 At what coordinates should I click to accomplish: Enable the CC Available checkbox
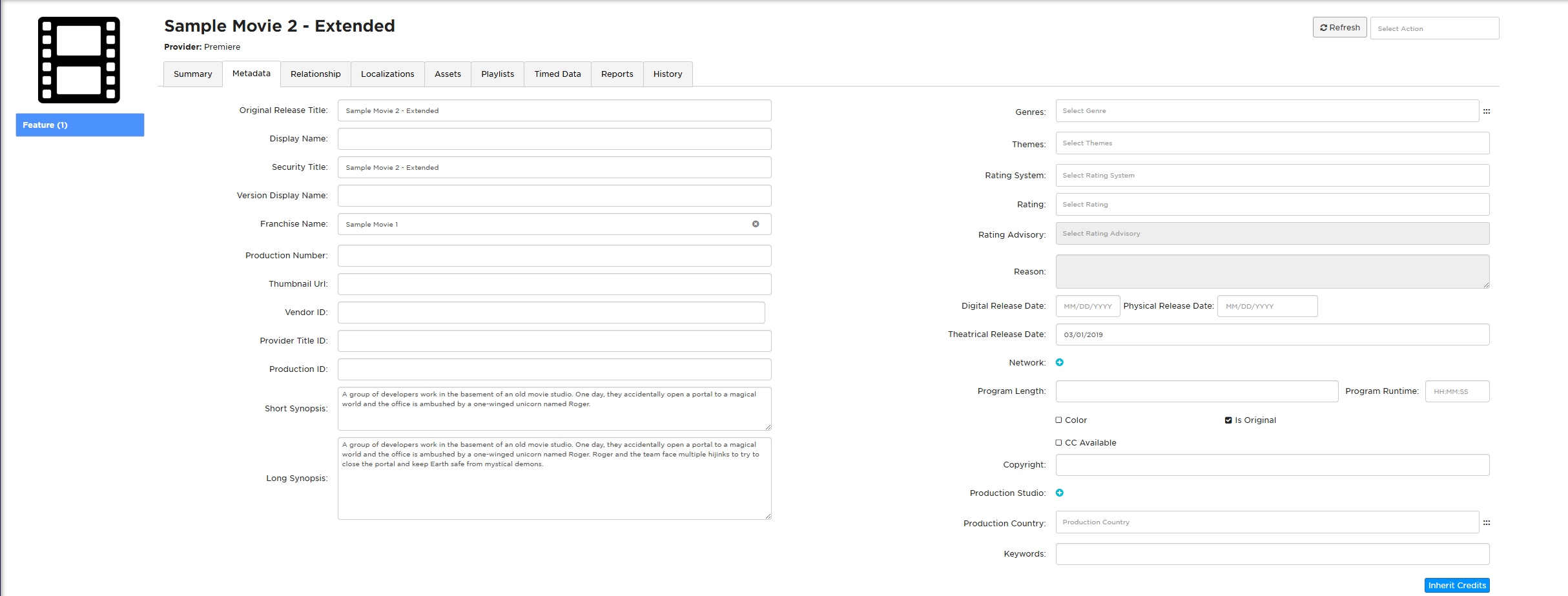1059,442
